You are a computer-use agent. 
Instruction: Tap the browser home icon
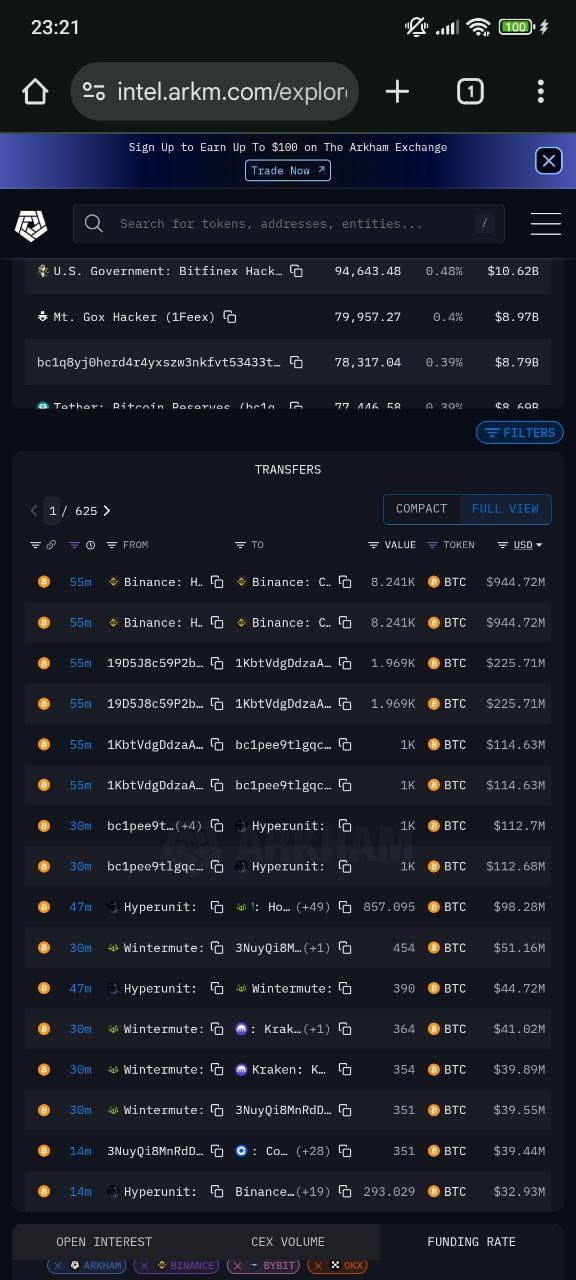35,92
